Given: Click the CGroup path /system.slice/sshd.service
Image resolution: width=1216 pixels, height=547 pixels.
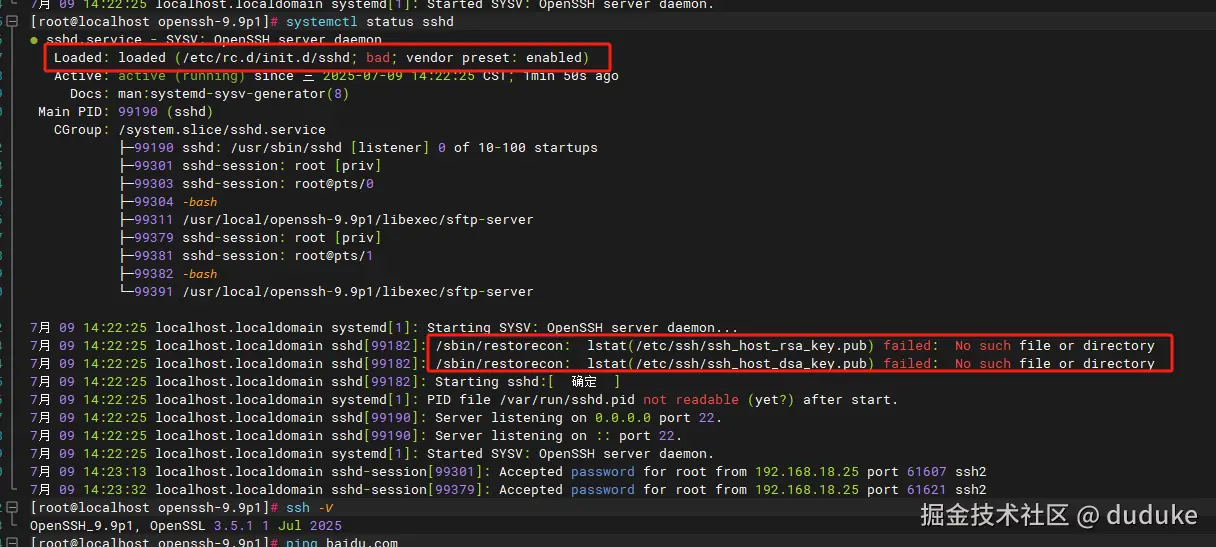Looking at the screenshot, I should 222,130.
